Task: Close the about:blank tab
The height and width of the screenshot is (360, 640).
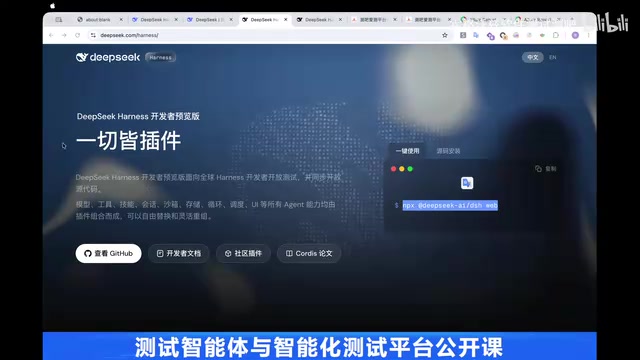Action: [121, 20]
